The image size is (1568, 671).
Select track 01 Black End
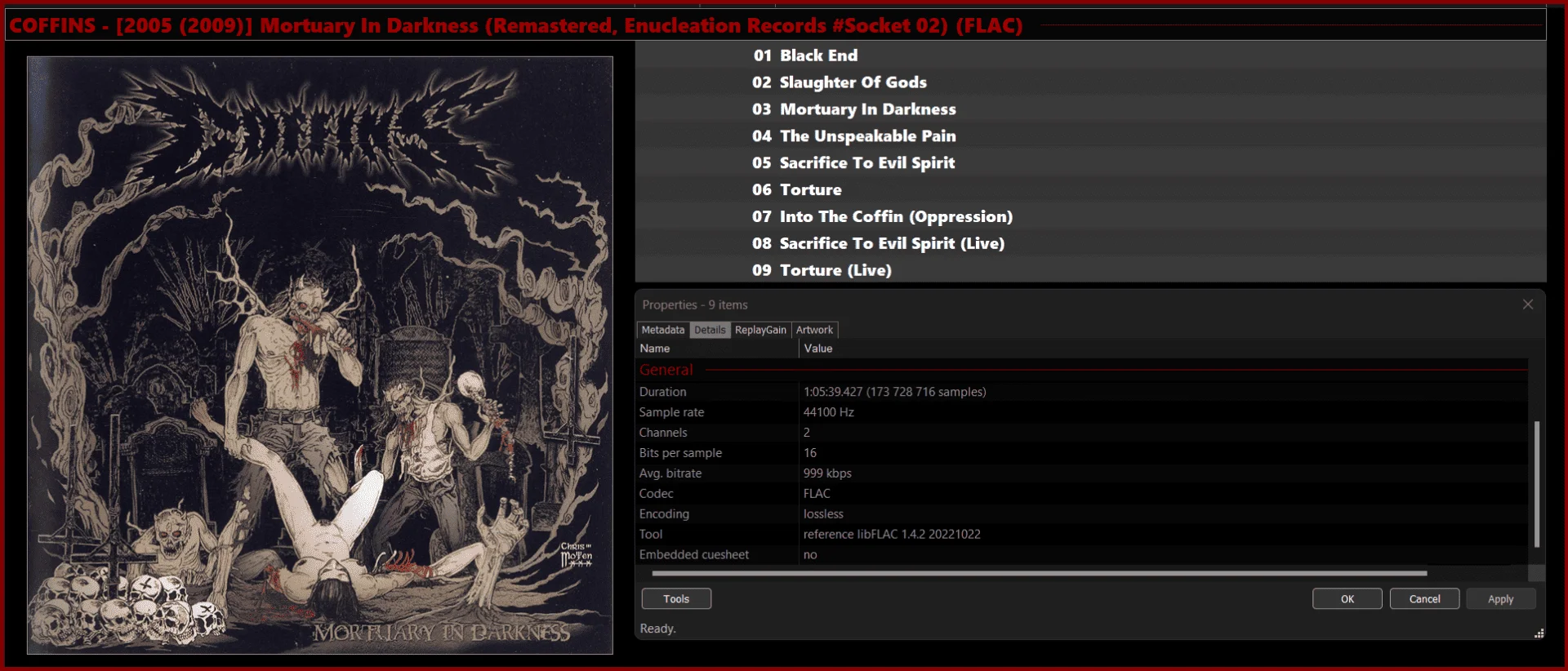(1090, 56)
